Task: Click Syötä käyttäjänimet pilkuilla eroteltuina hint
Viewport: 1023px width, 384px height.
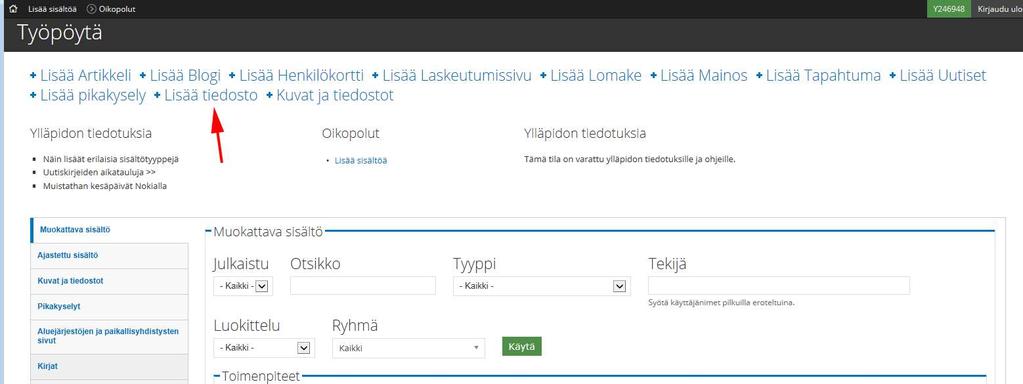Action: (x=722, y=303)
